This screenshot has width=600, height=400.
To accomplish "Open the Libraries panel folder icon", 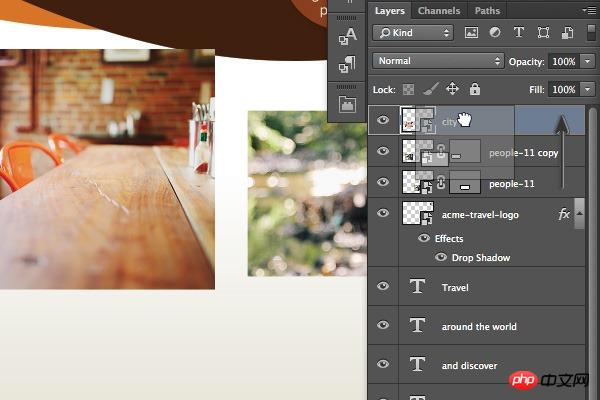I will click(x=347, y=104).
